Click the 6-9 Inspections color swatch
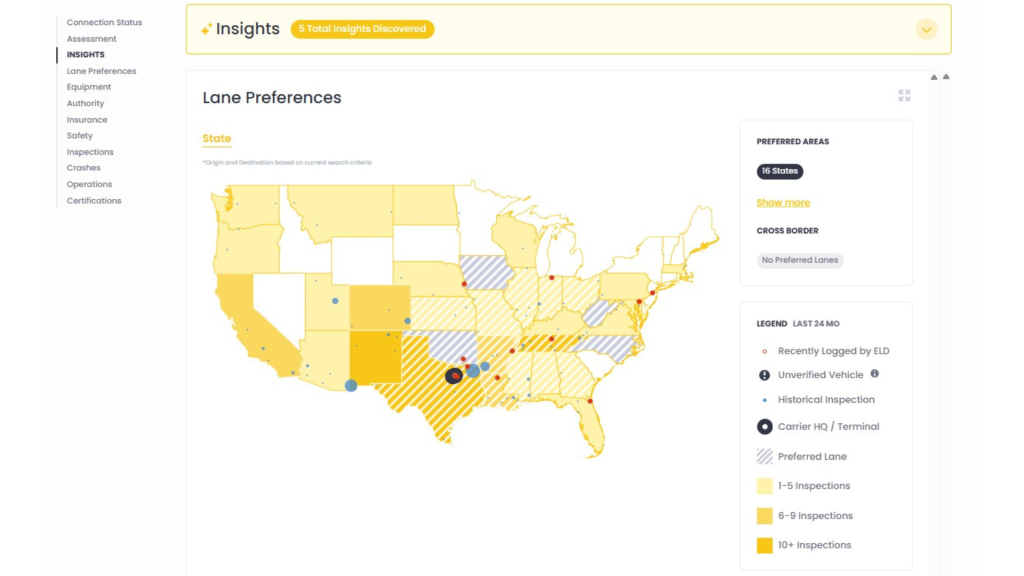Screen dimensions: 1024x576 [x=764, y=516]
